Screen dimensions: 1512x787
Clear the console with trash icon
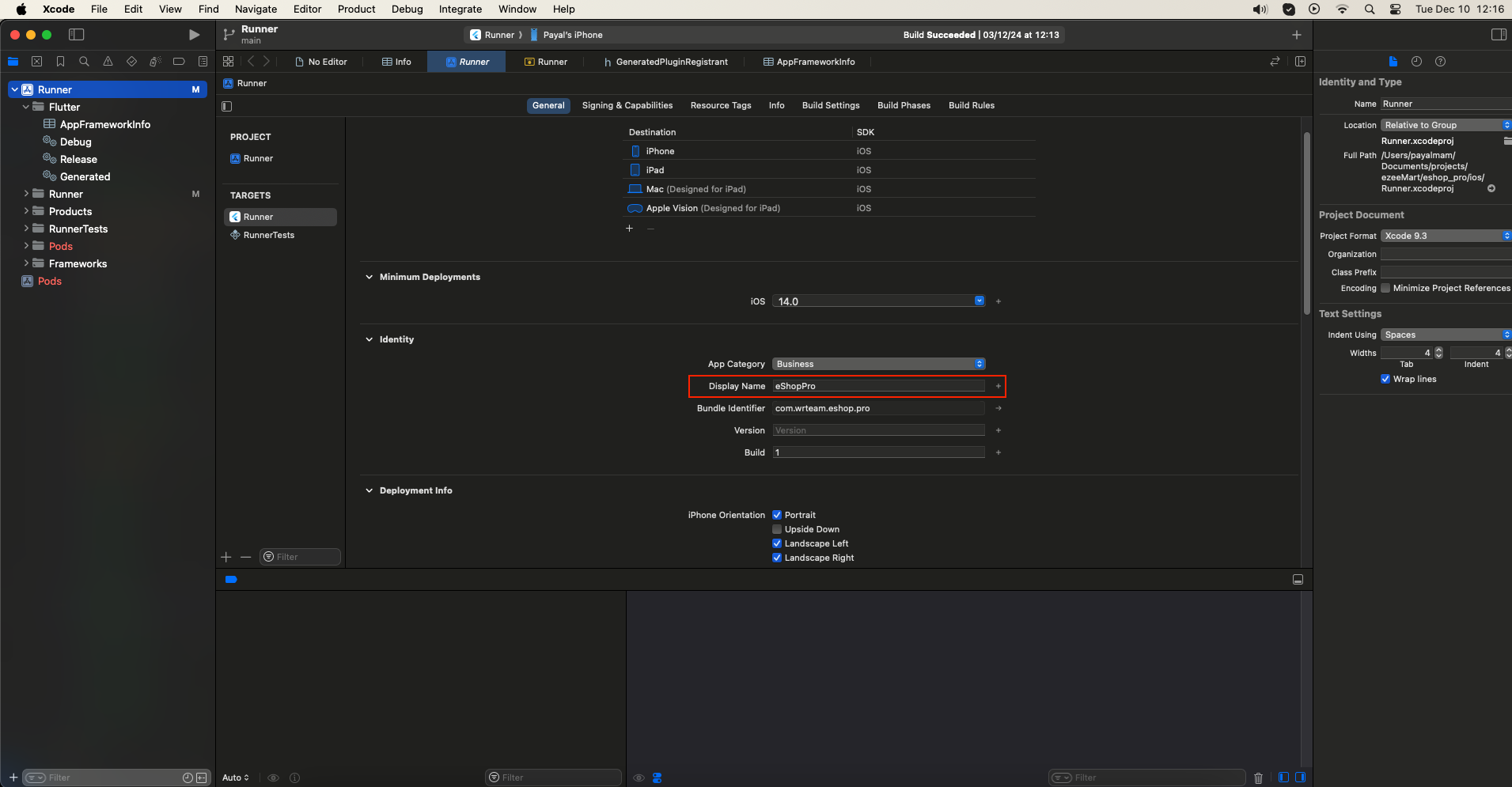[1258, 778]
